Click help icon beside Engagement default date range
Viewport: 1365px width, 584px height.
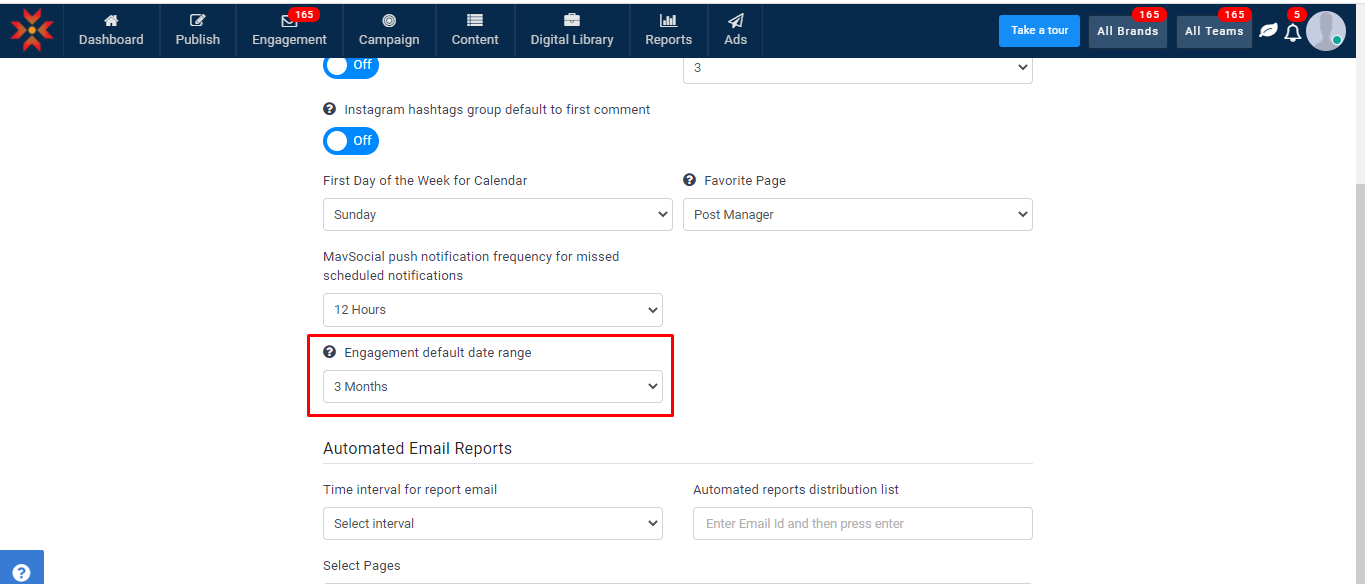pos(329,352)
